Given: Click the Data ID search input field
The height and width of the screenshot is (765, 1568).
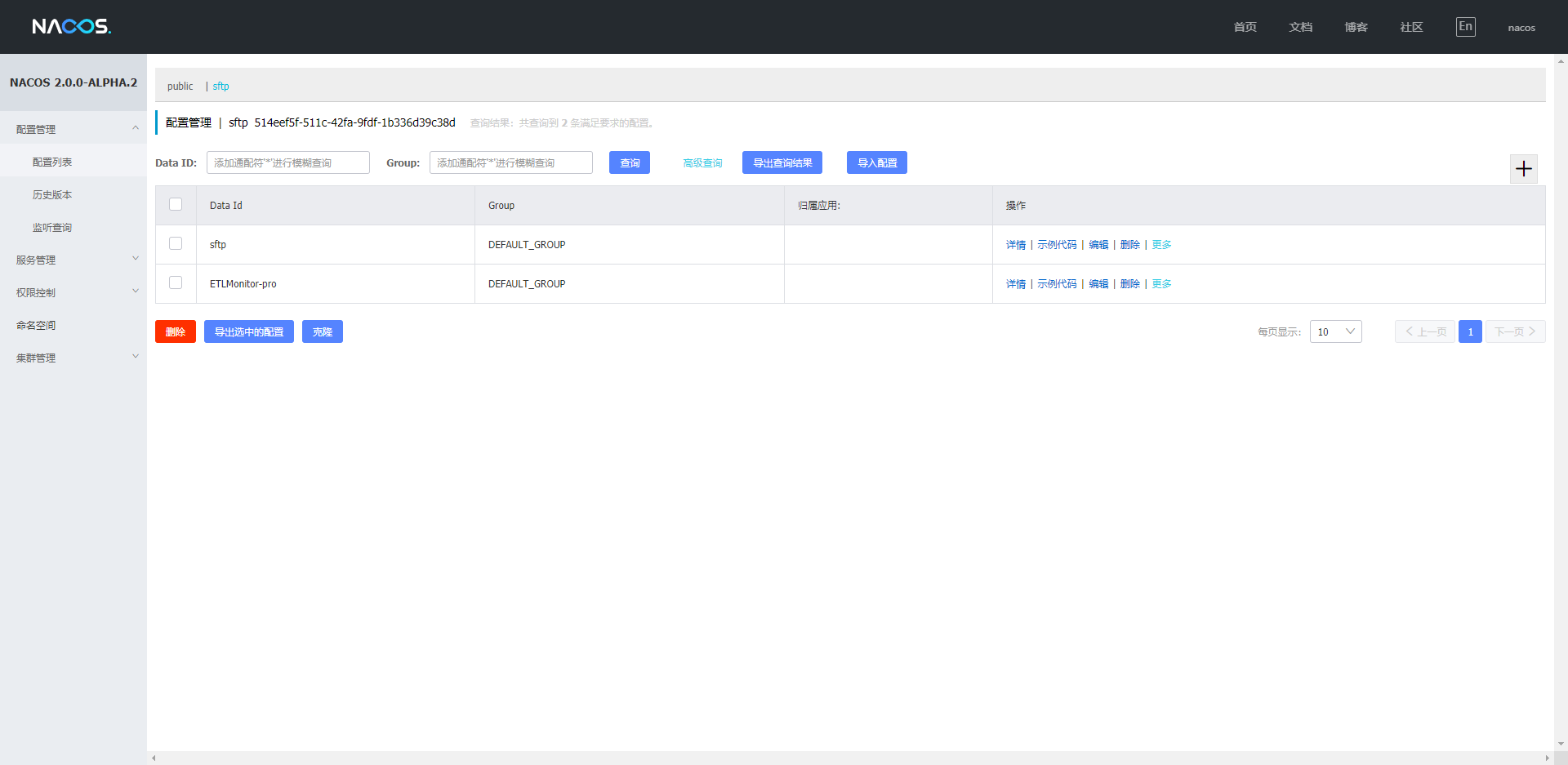Looking at the screenshot, I should click(x=287, y=162).
